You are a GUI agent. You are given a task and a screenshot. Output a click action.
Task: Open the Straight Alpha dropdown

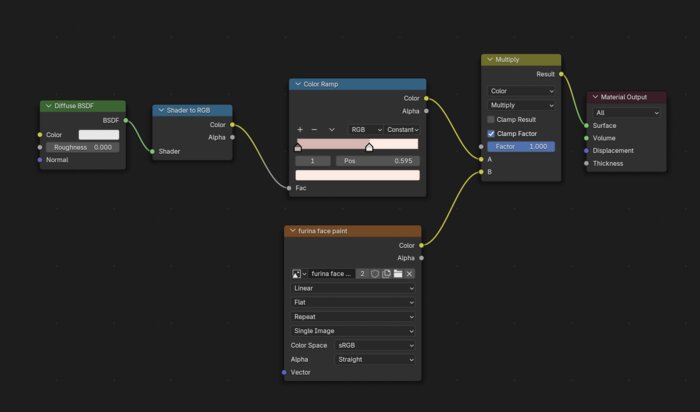375,360
